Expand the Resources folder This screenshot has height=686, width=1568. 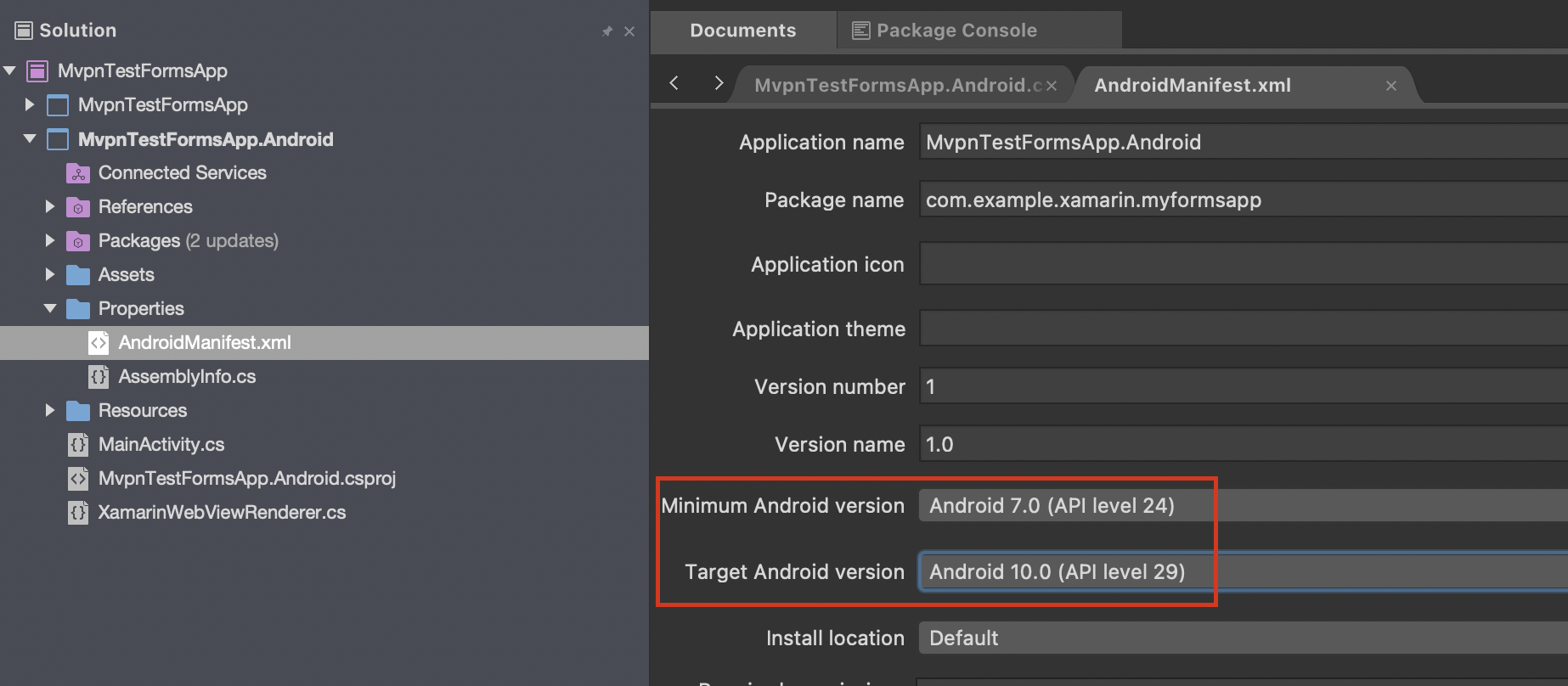(x=50, y=410)
